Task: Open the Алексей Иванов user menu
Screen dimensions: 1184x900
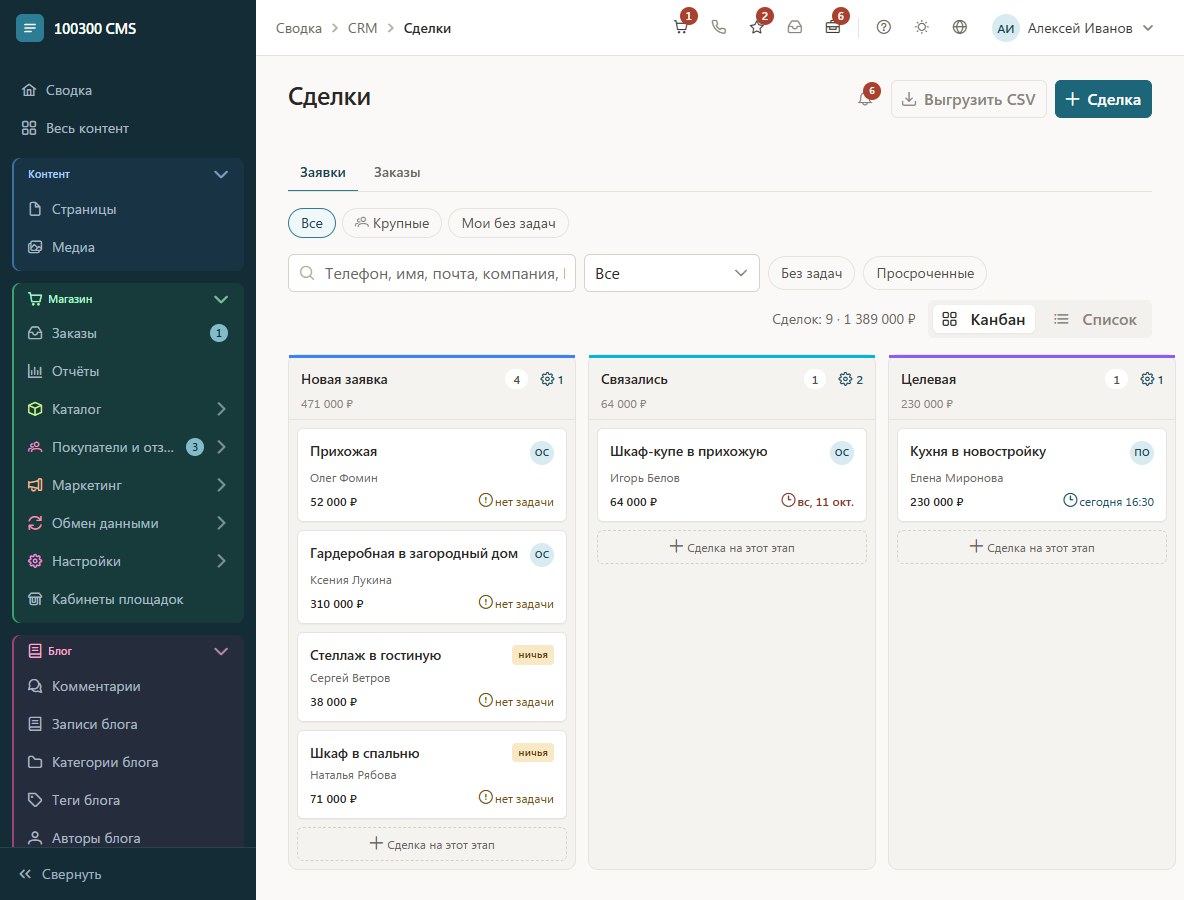Action: point(1074,29)
